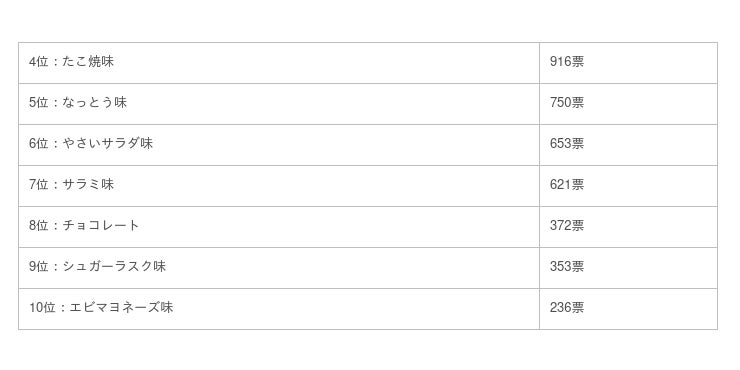Click the 10位:エビマヨネーズ味 cell
Screen dimensions: 740x370
pyautogui.click(x=279, y=309)
